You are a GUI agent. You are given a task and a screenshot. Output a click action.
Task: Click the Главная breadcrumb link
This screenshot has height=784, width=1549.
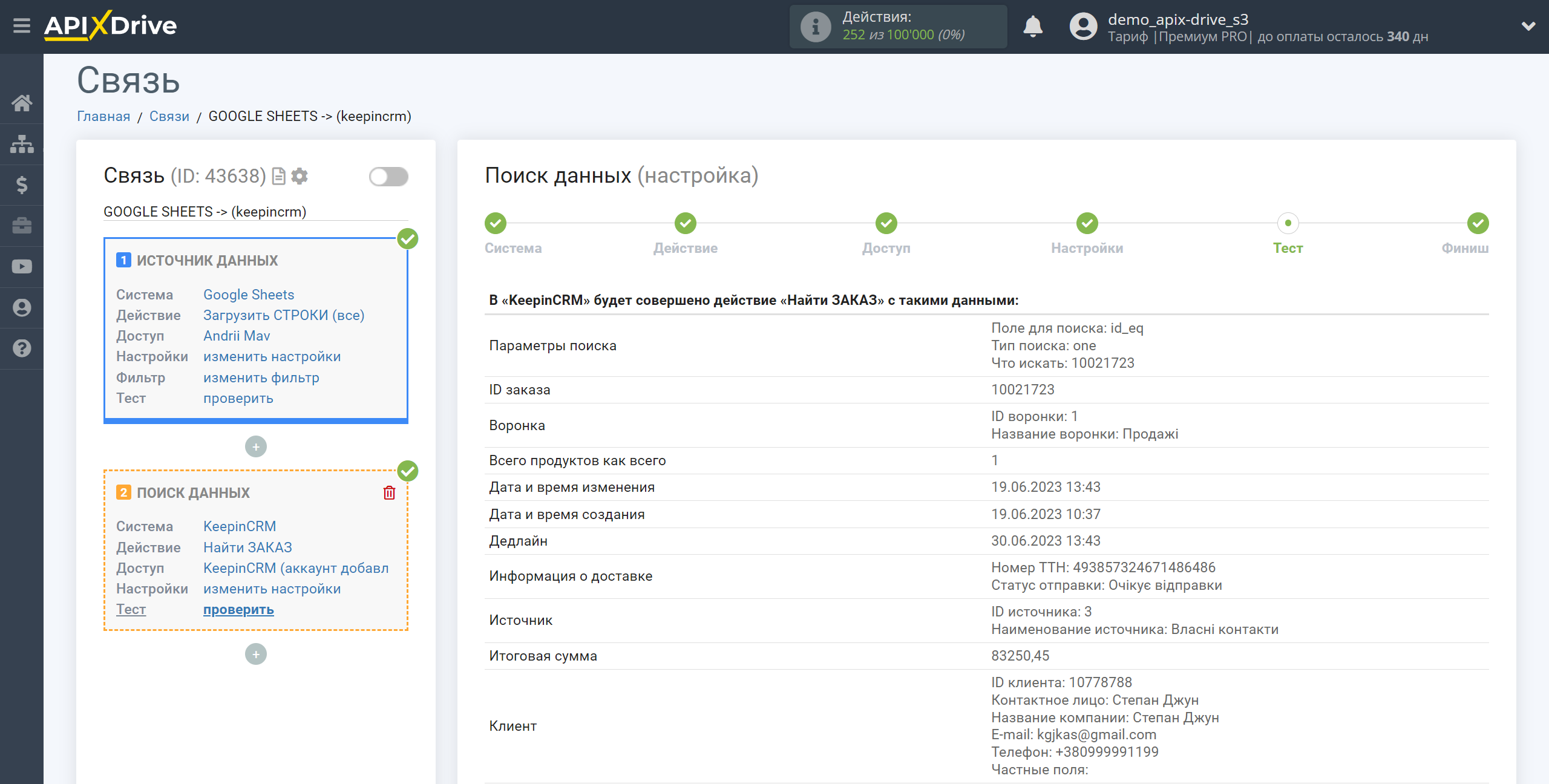[x=103, y=116]
